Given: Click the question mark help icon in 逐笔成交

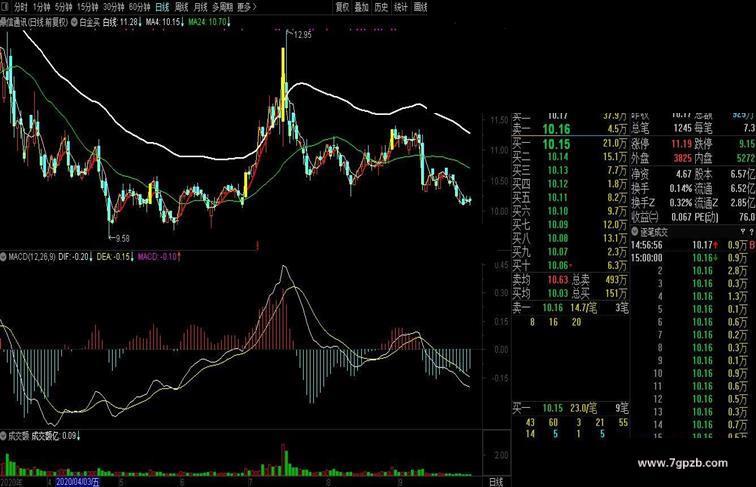Looking at the screenshot, I should pyautogui.click(x=751, y=232).
